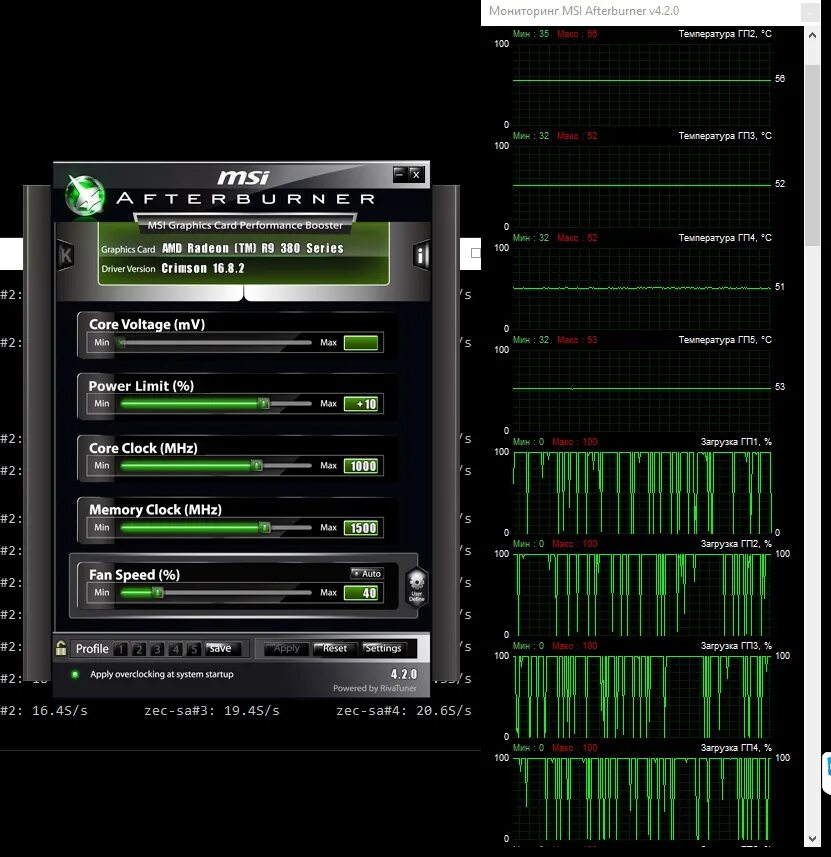
Task: Open Afterburner Settings
Action: tap(383, 648)
